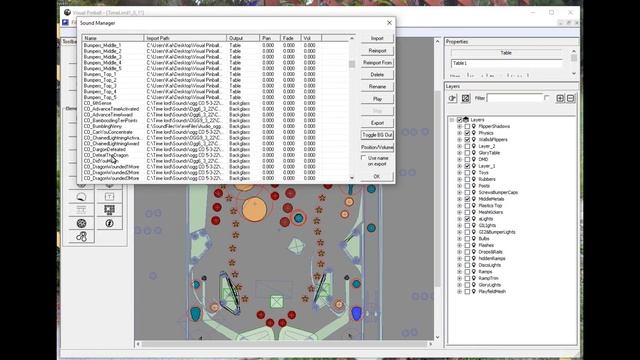This screenshot has width=640, height=360.
Task: Click the Pan column header
Action: coord(270,38)
